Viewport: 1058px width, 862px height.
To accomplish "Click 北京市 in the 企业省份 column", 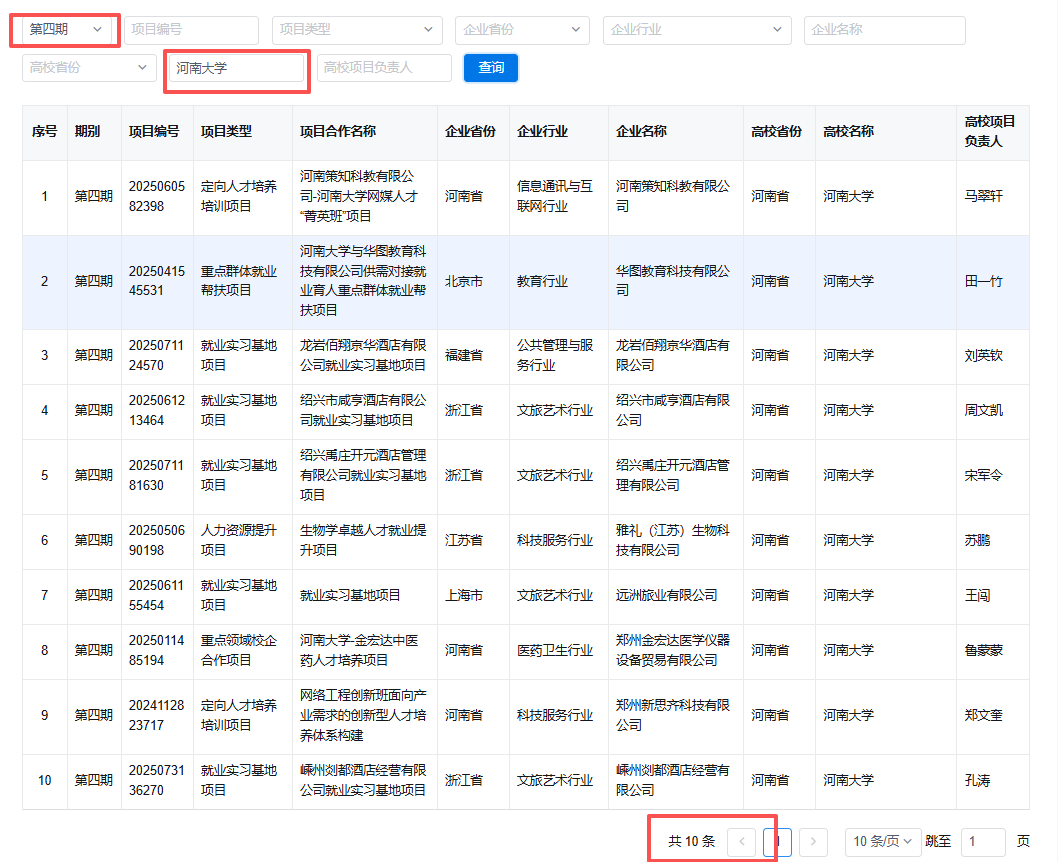I will [464, 281].
